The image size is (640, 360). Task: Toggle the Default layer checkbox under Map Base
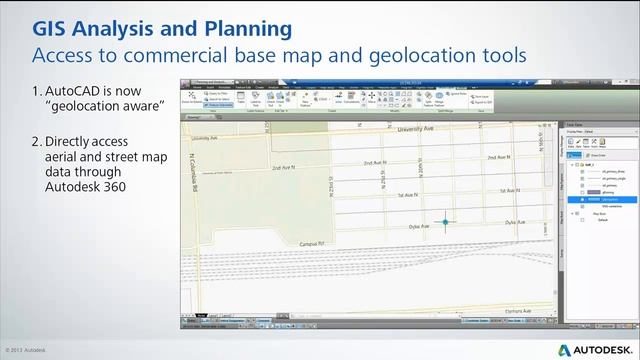pyautogui.click(x=582, y=220)
